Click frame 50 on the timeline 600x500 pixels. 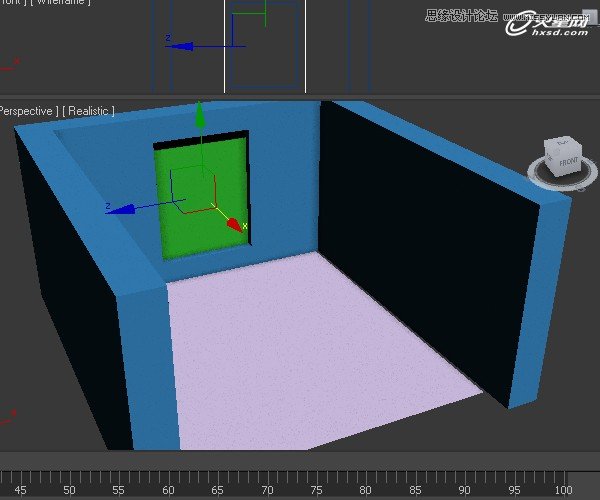click(69, 489)
